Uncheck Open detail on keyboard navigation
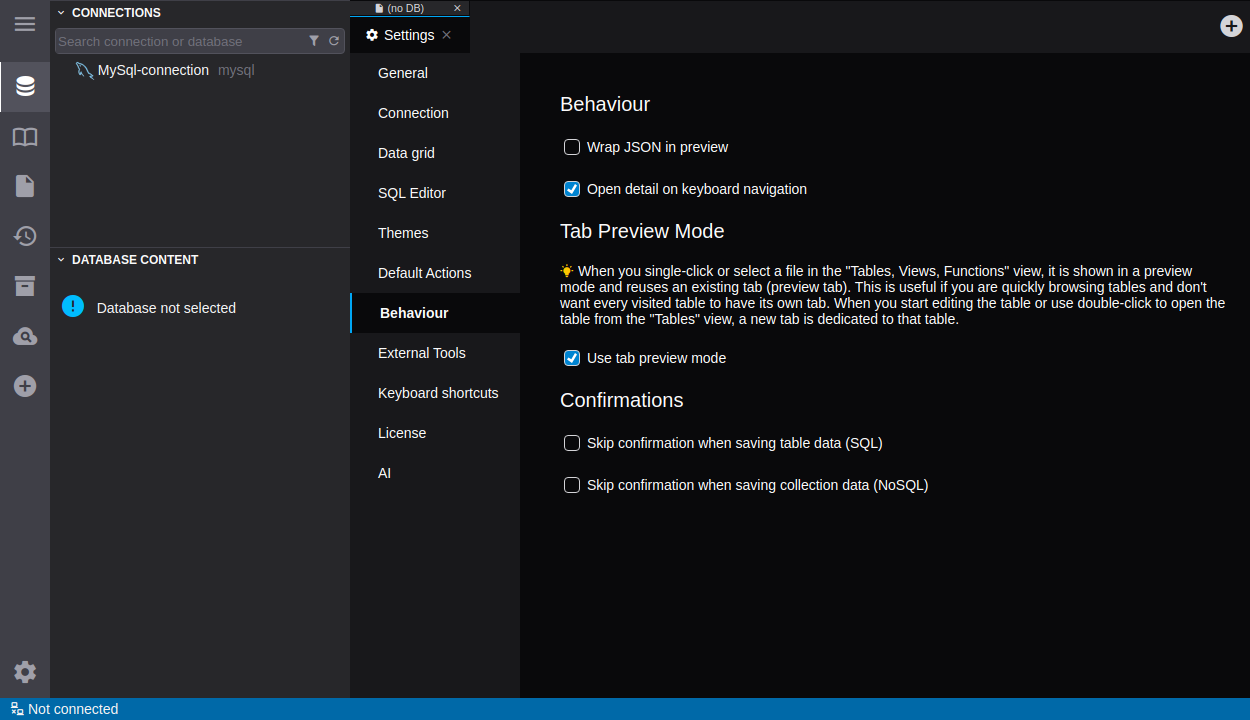 tap(572, 189)
